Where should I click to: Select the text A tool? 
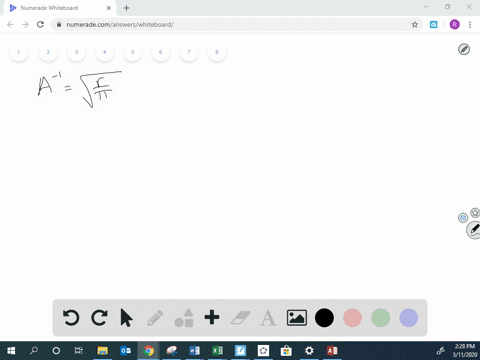[x=268, y=318]
